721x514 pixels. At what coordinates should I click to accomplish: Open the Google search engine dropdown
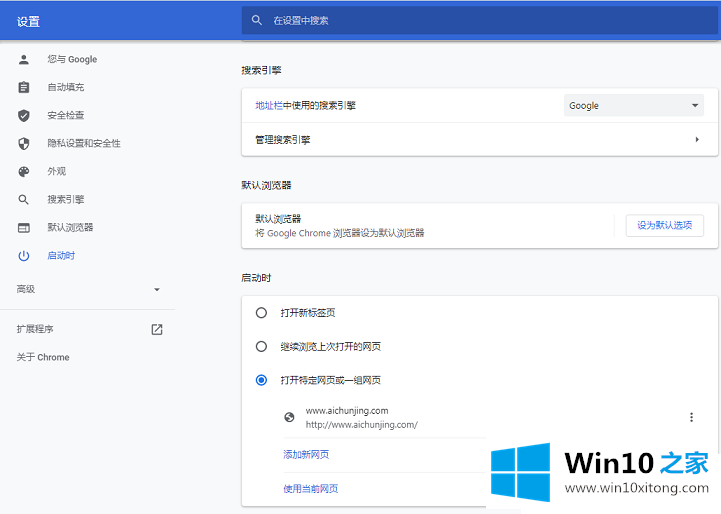pyautogui.click(x=634, y=105)
